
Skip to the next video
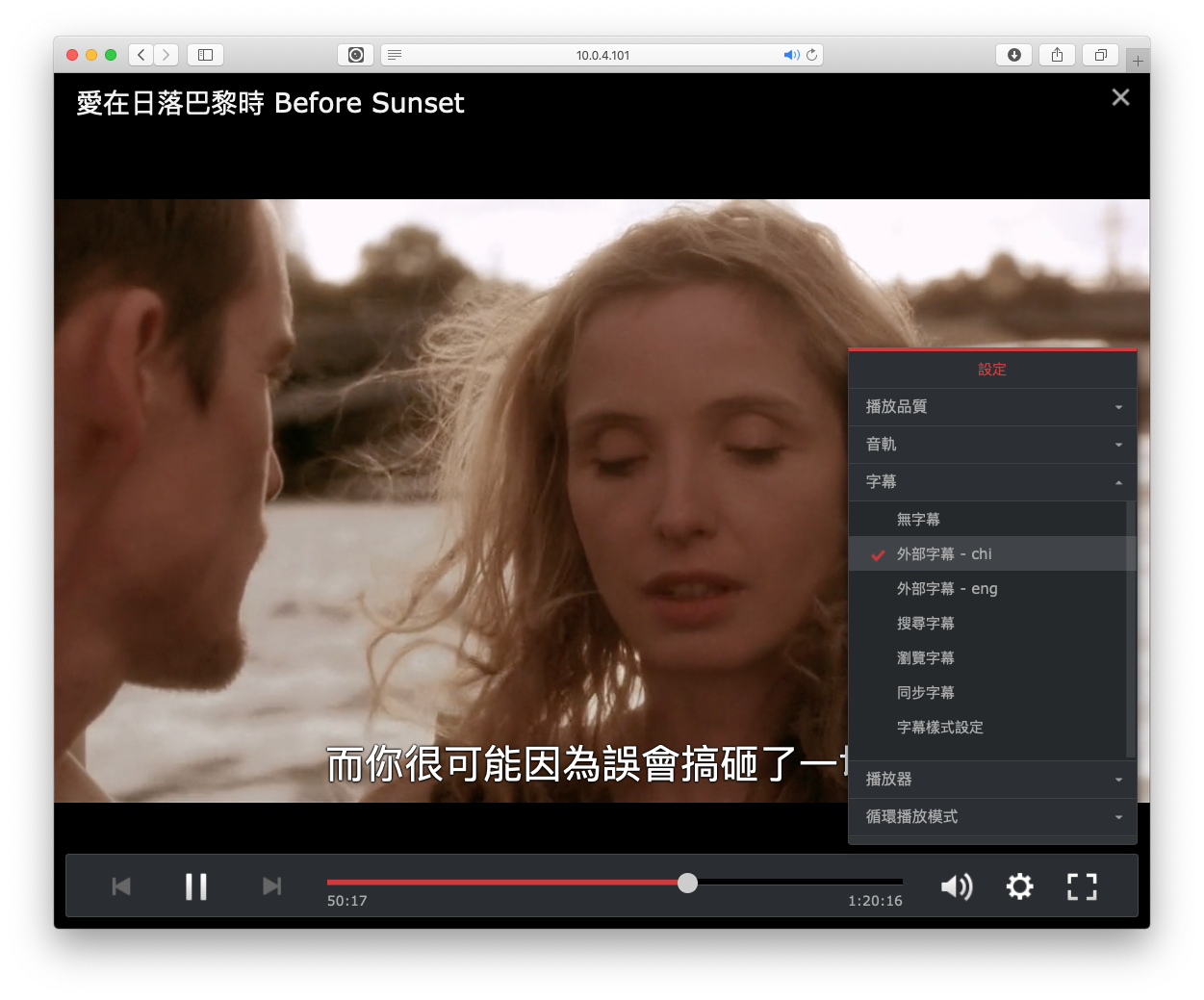coord(272,886)
